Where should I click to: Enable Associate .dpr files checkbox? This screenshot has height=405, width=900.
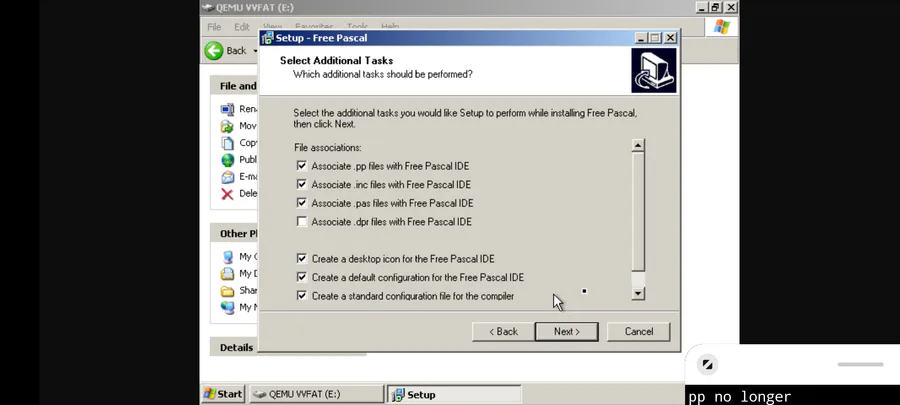pyautogui.click(x=302, y=221)
